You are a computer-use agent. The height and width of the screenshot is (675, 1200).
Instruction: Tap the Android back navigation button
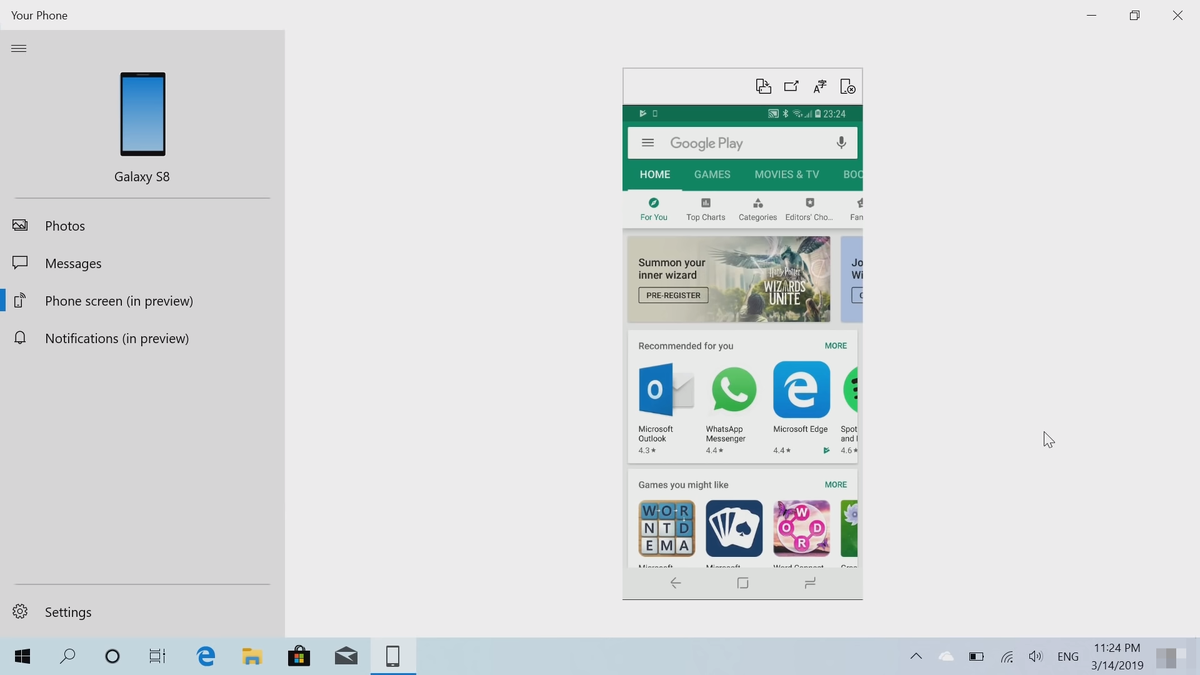tap(675, 583)
